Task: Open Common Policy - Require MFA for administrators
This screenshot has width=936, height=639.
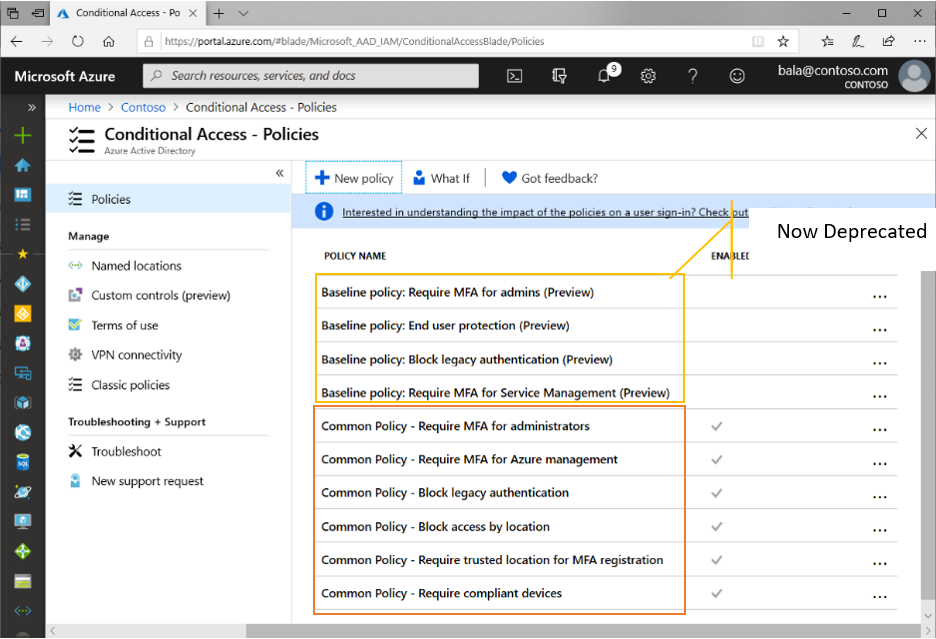Action: (455, 426)
